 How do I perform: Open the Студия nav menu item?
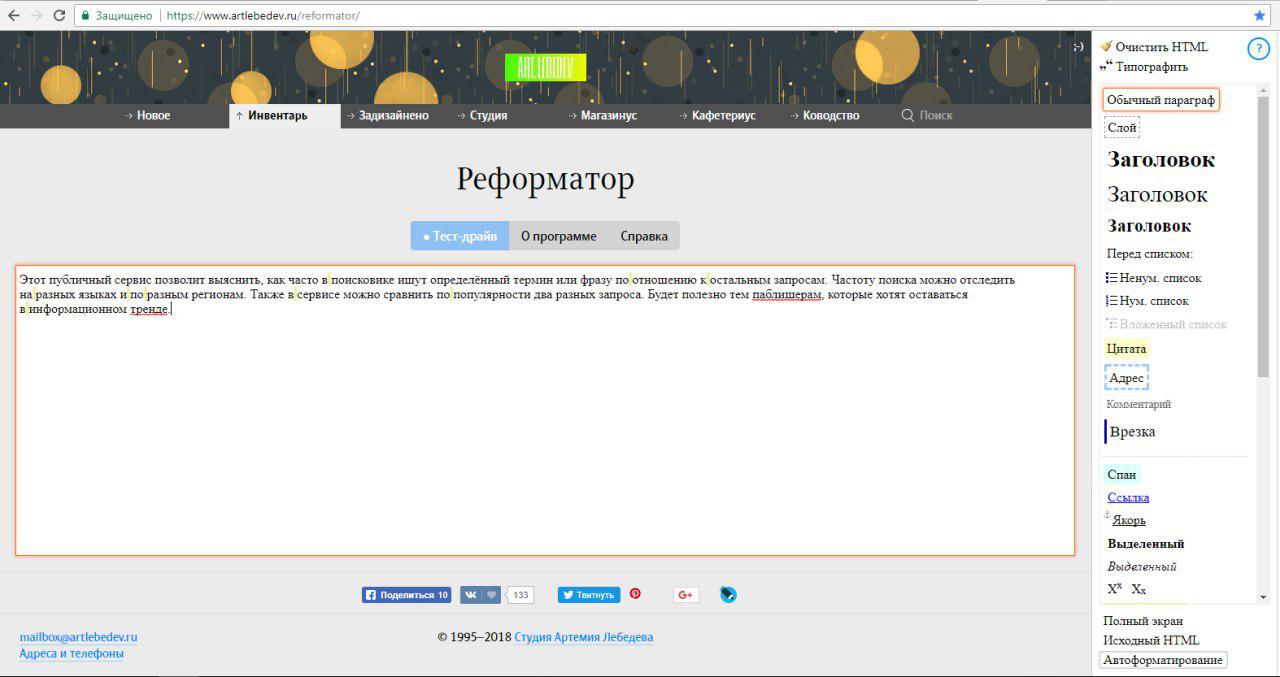pos(482,115)
